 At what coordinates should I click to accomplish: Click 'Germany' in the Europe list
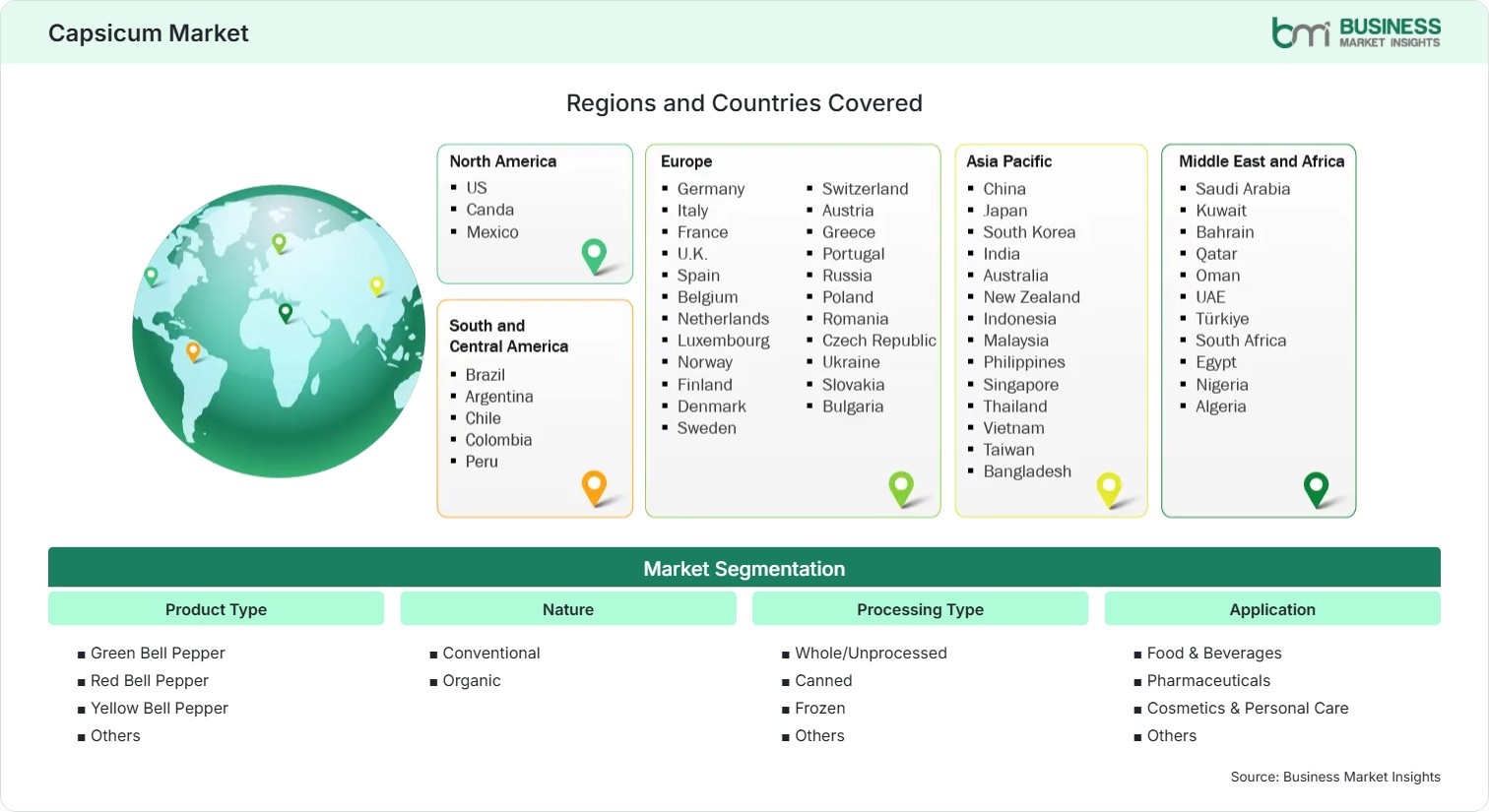[711, 189]
